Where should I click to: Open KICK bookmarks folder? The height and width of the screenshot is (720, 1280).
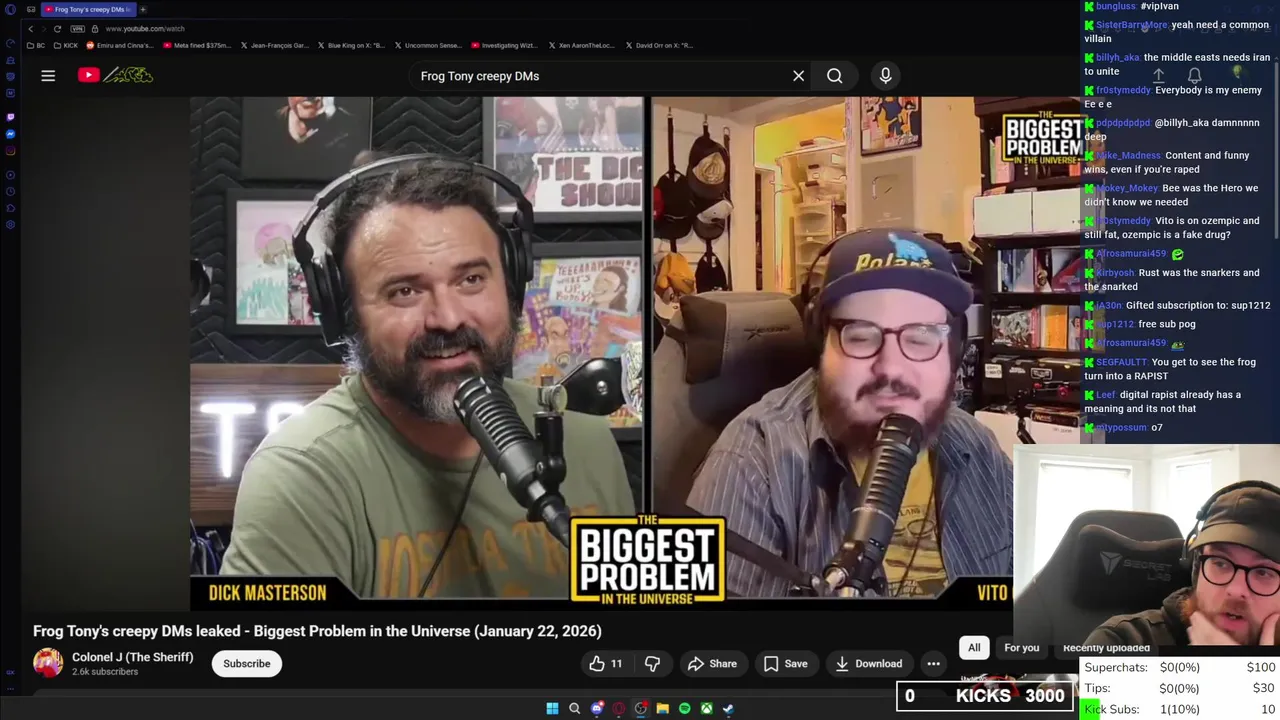[x=65, y=45]
